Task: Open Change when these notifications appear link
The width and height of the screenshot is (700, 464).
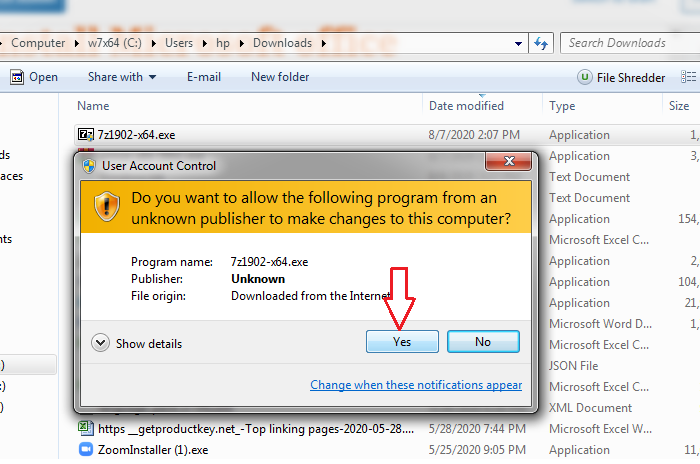Action: [415, 385]
